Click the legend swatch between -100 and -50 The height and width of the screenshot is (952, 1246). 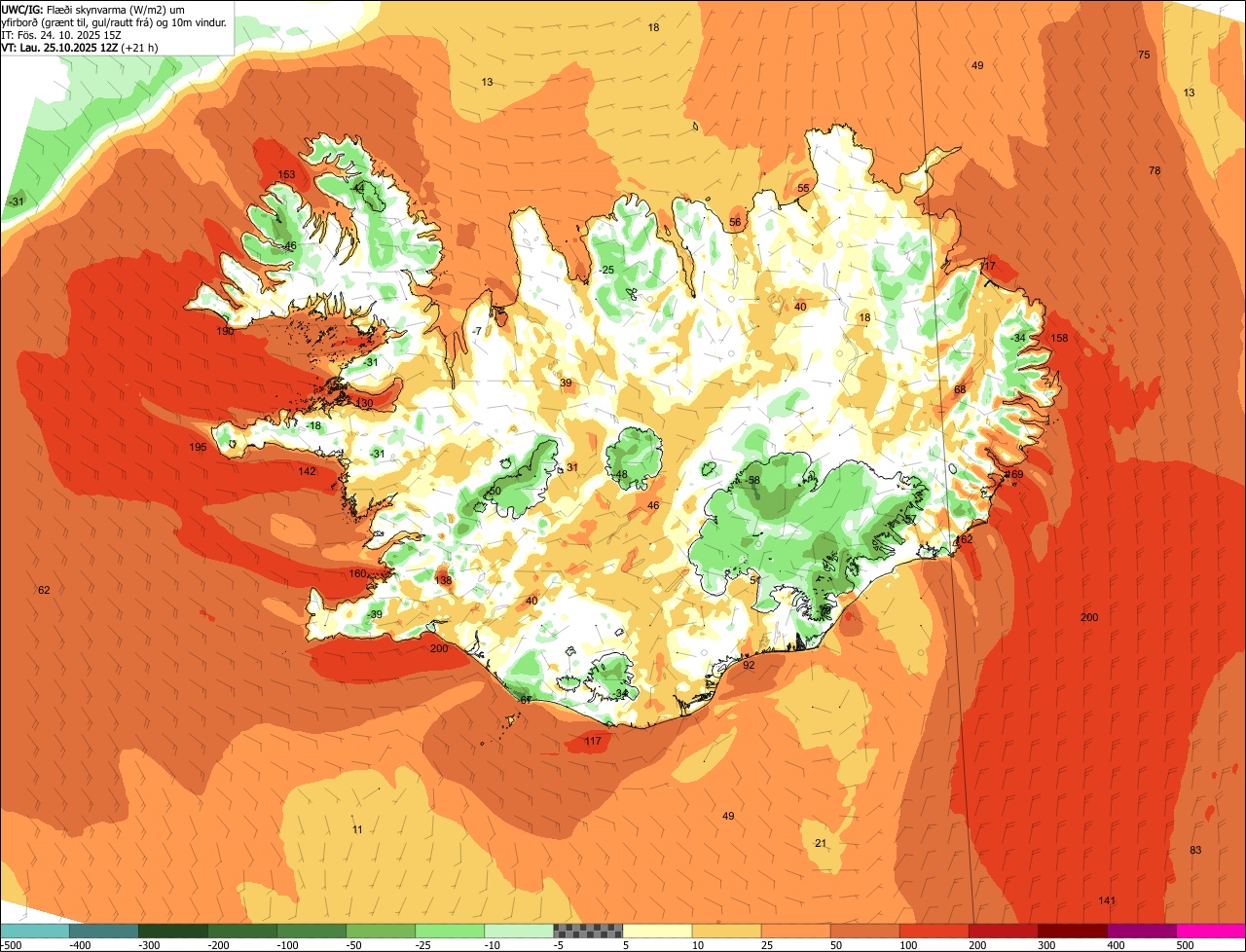click(311, 931)
